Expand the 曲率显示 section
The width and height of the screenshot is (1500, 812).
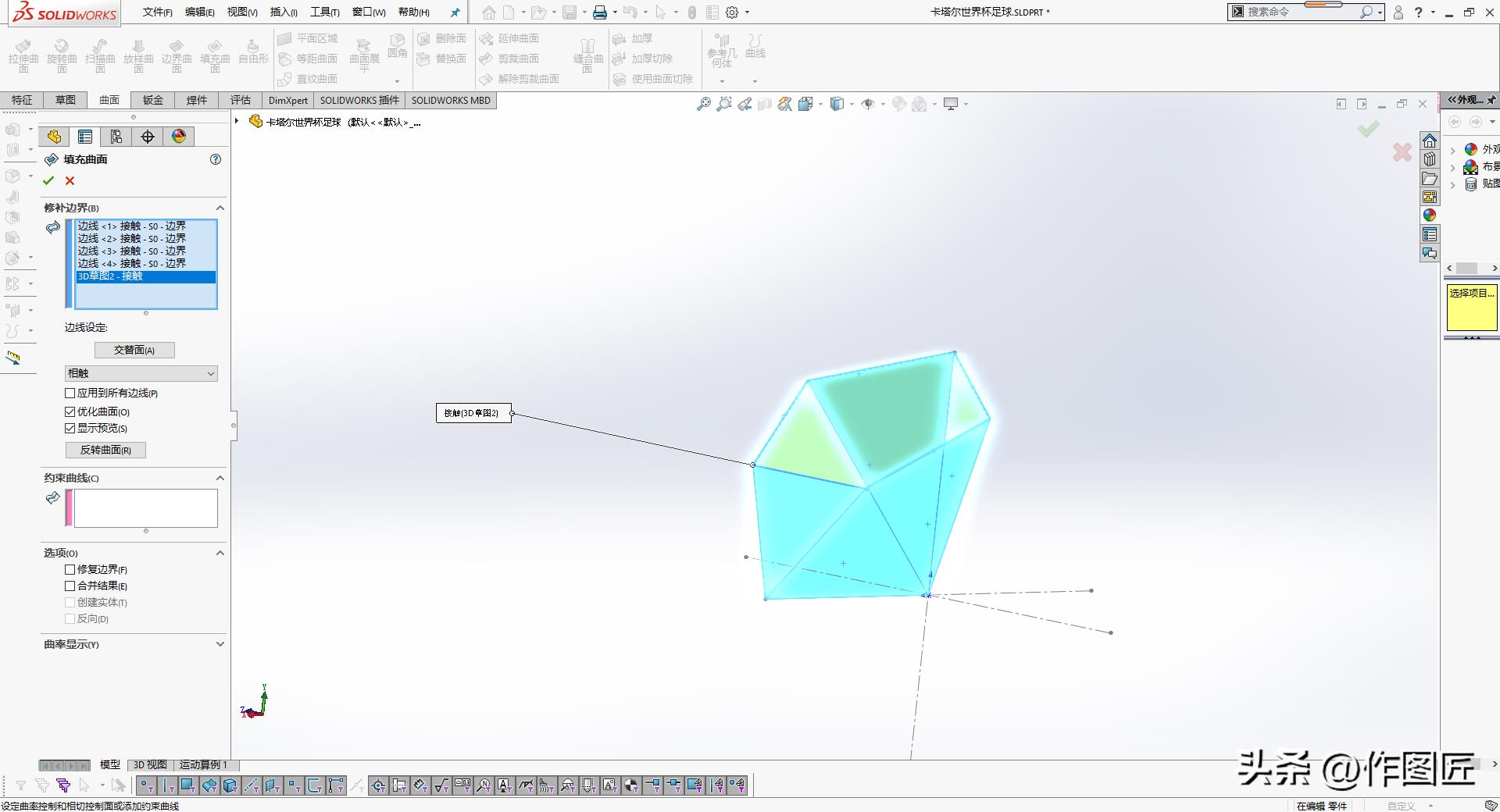click(x=220, y=644)
